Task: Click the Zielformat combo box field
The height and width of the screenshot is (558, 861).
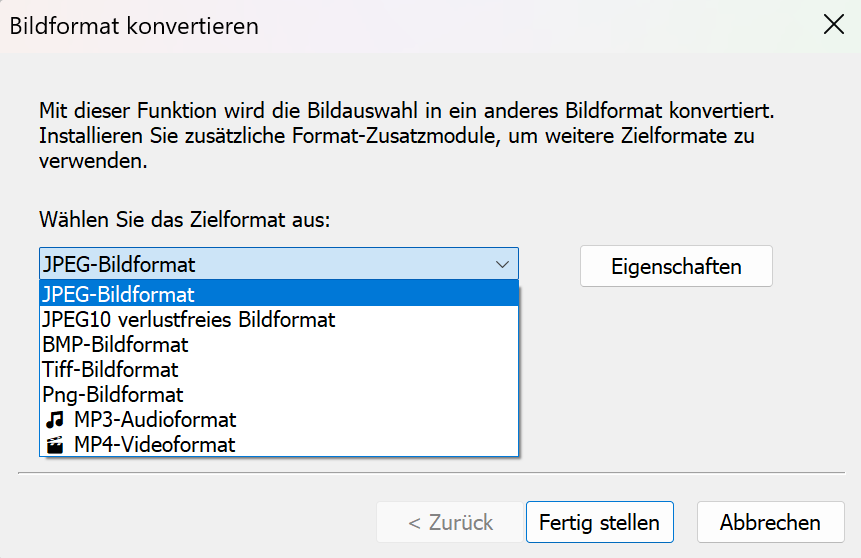Action: [260, 265]
